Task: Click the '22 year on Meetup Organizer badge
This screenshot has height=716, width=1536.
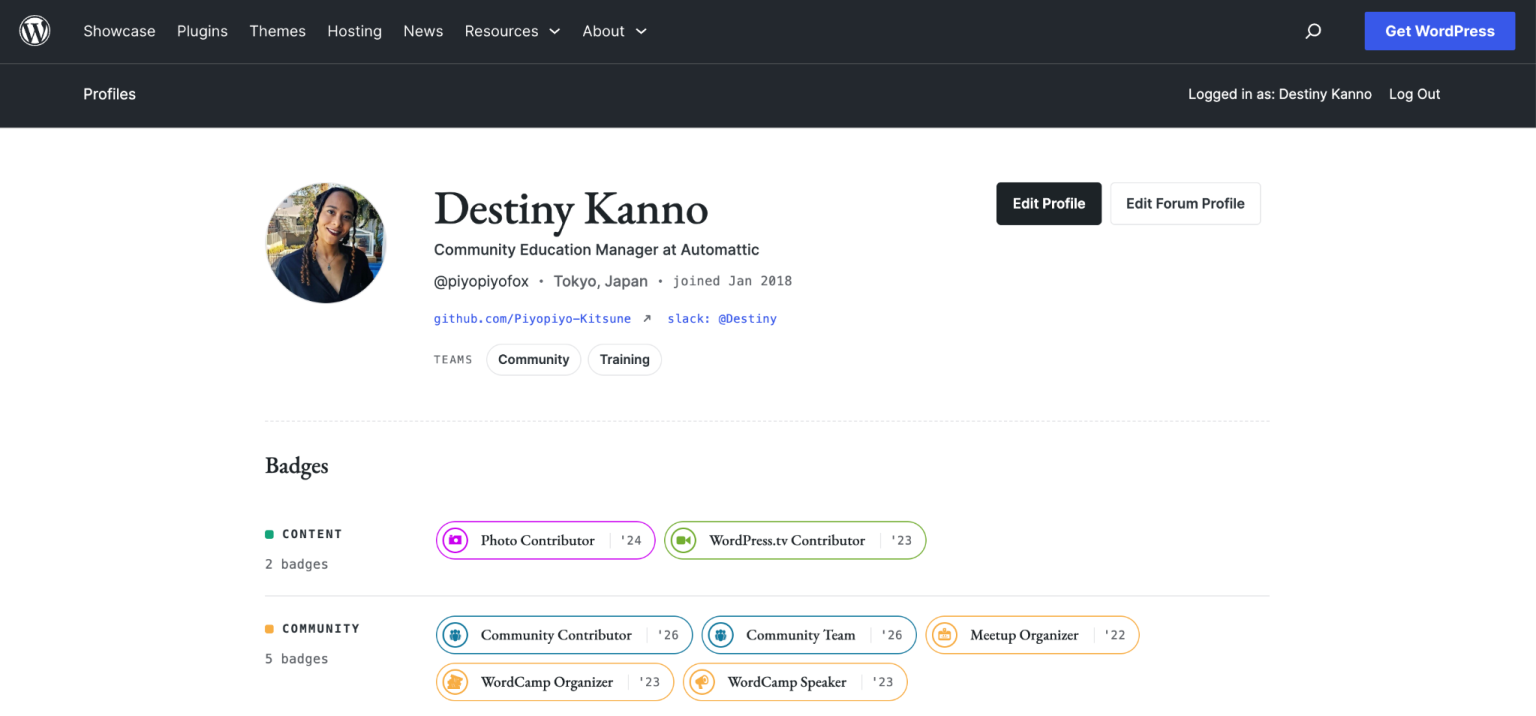Action: point(1114,635)
